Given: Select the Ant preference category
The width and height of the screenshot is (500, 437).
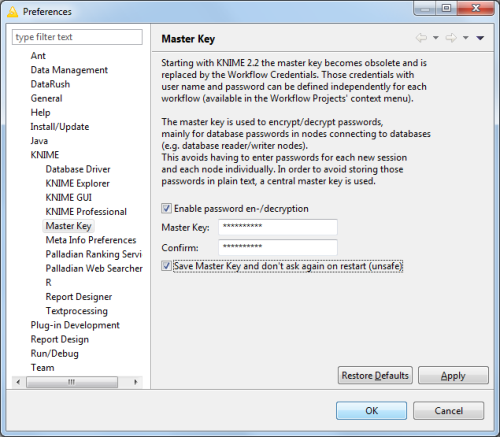Looking at the screenshot, I should [x=38, y=56].
